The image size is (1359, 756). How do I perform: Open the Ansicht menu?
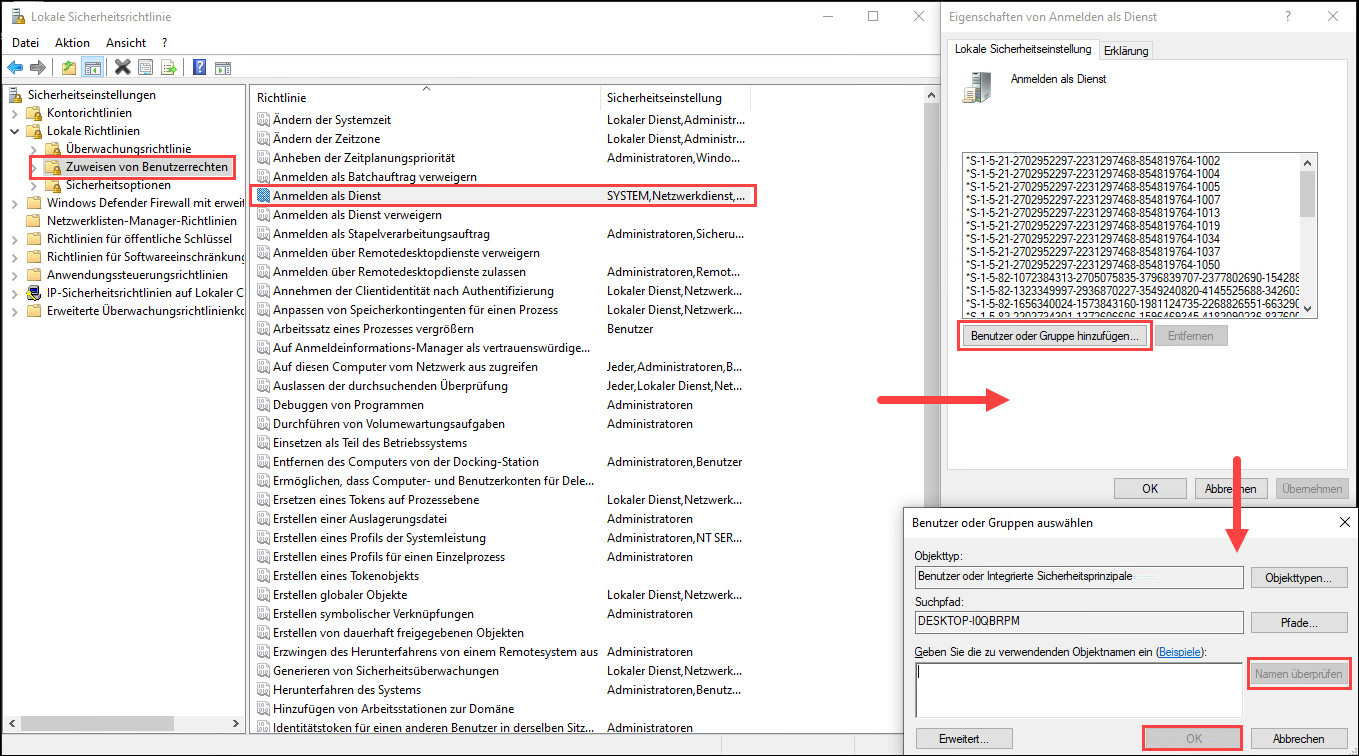coord(126,43)
